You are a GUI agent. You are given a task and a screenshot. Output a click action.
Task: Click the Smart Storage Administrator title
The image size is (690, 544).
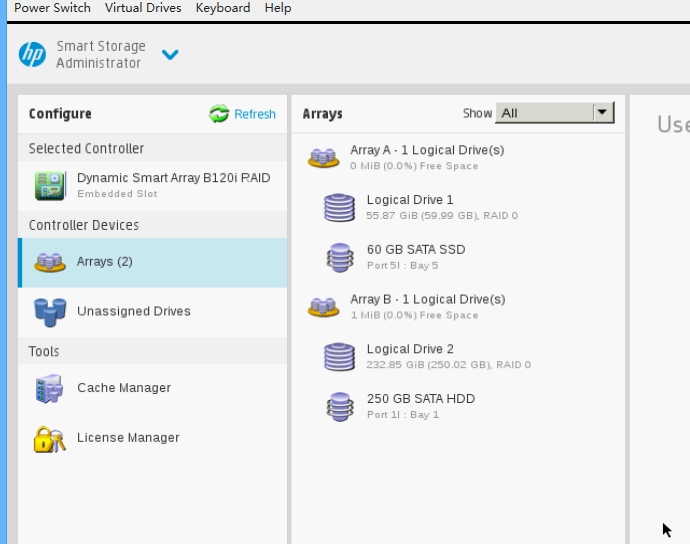pyautogui.click(x=101, y=55)
